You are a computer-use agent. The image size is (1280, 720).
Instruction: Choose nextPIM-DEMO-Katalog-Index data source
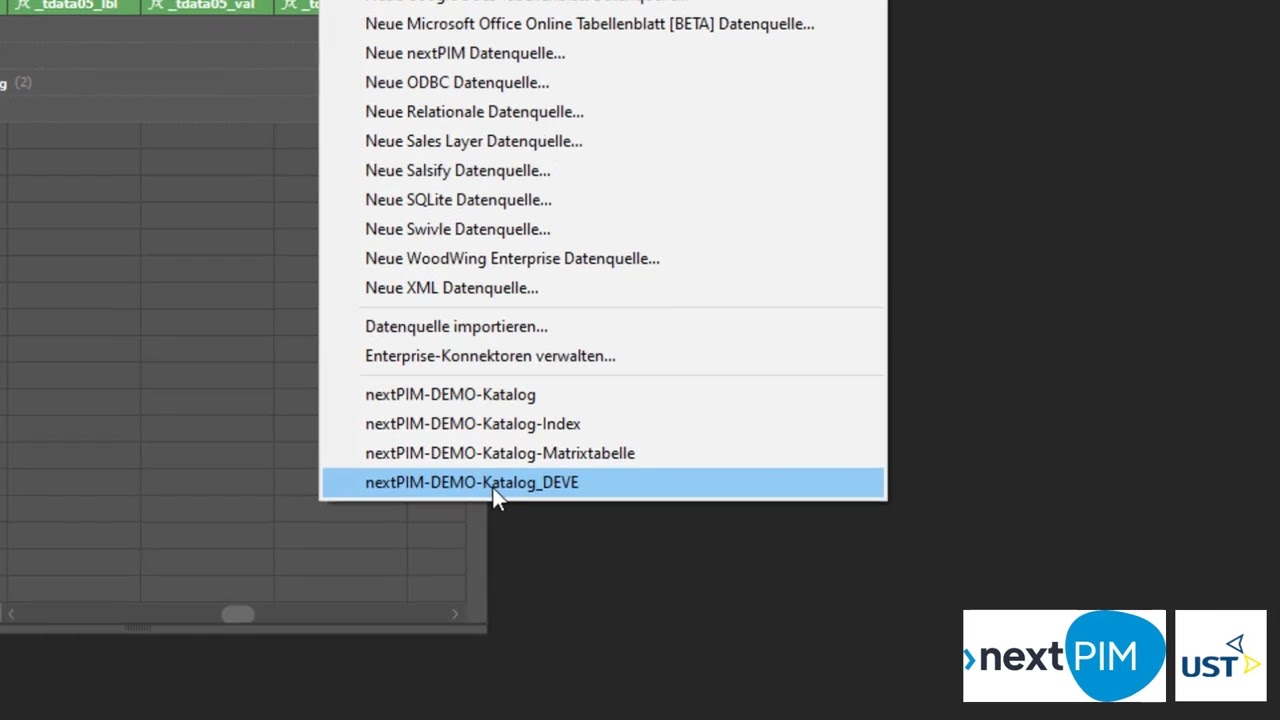tap(603, 423)
